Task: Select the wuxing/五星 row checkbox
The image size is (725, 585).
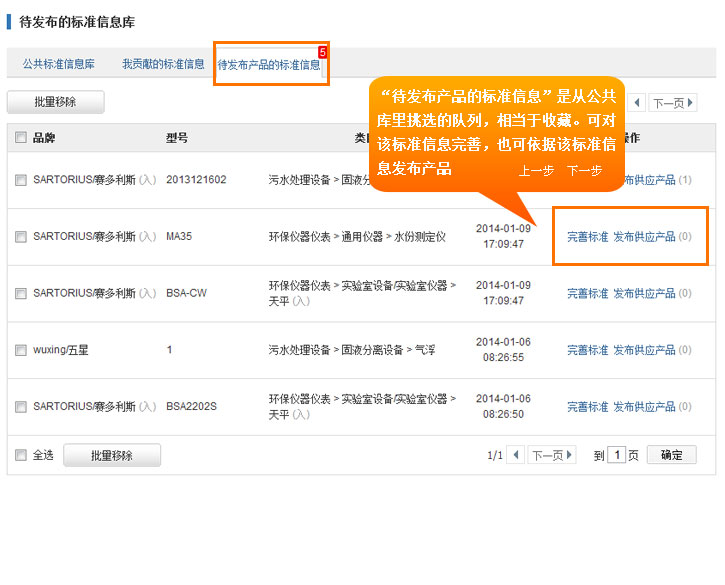Action: coord(21,350)
